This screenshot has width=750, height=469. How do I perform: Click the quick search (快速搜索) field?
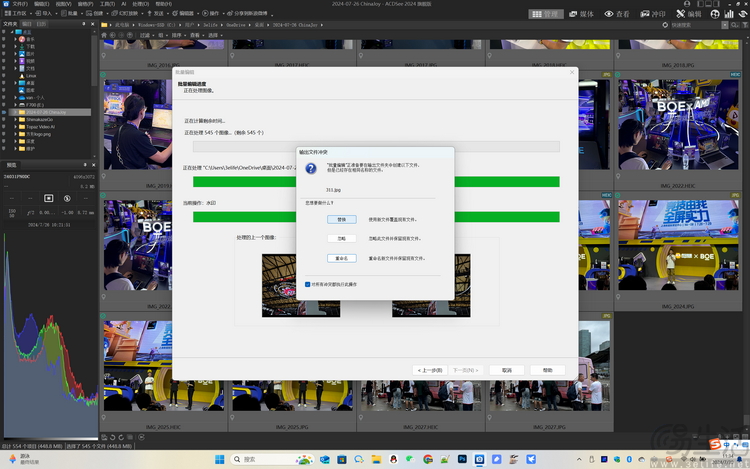tap(695, 25)
